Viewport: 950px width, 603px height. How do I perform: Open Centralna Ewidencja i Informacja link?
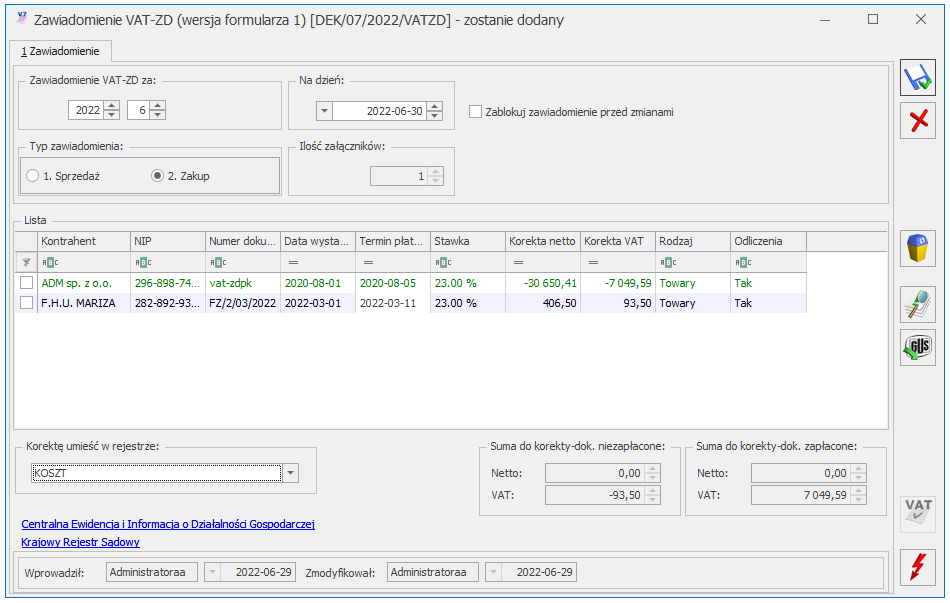coord(168,524)
